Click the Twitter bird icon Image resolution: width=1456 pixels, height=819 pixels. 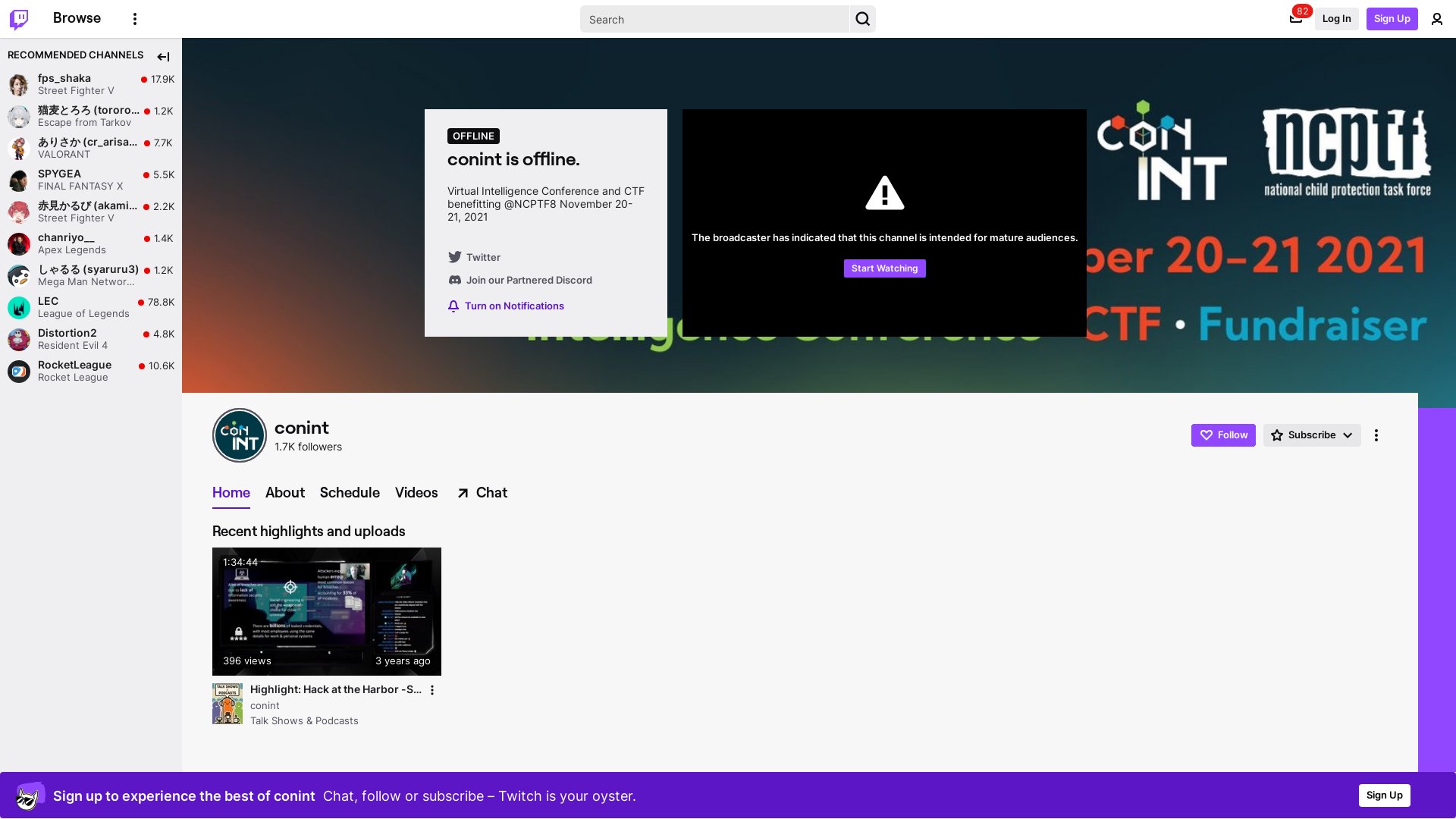pyautogui.click(x=454, y=257)
